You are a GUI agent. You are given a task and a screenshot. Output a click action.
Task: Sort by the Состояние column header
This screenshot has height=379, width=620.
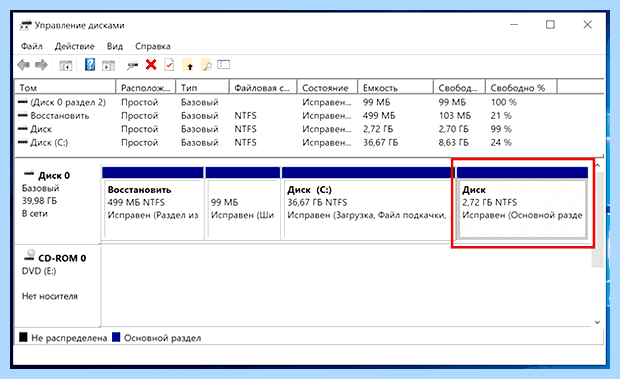(327, 87)
